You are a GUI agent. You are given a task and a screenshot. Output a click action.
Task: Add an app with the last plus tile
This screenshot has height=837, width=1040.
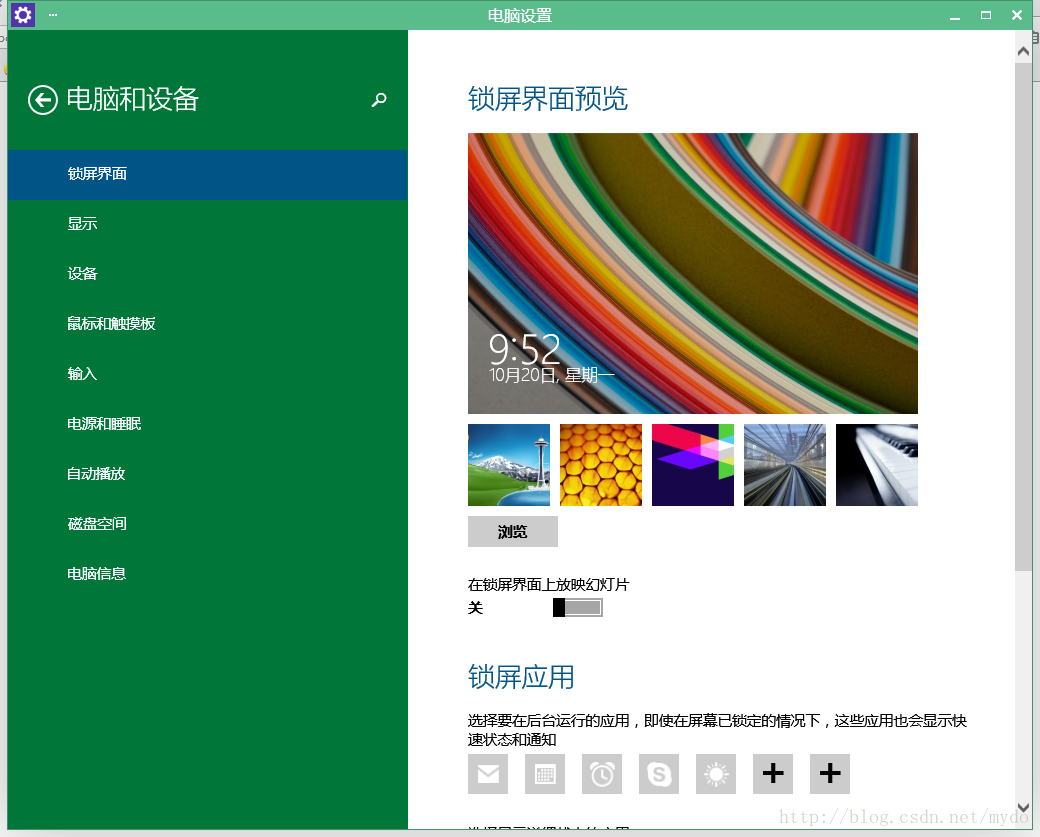[830, 773]
